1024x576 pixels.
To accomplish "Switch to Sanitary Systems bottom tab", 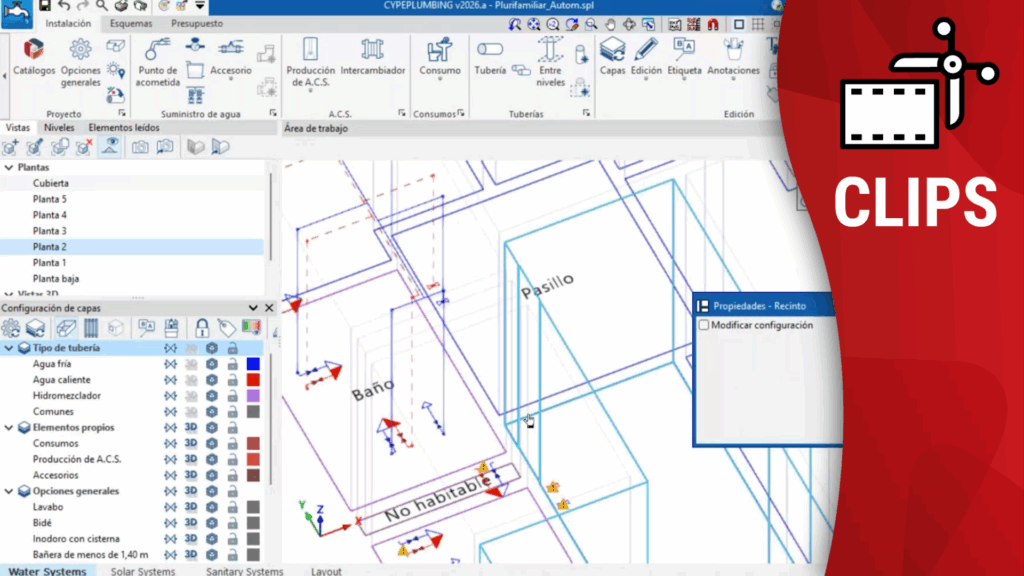I will (244, 571).
